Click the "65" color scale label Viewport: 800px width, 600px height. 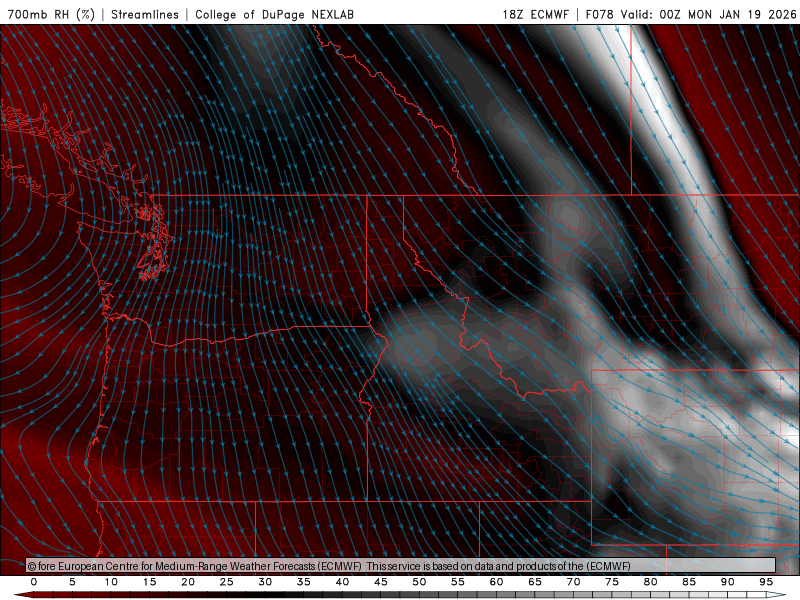[535, 582]
